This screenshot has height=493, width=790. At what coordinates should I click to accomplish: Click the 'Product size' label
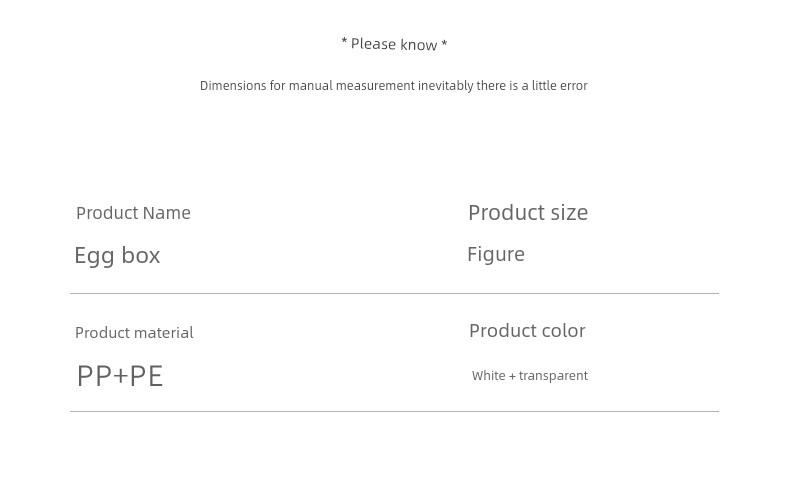528,213
